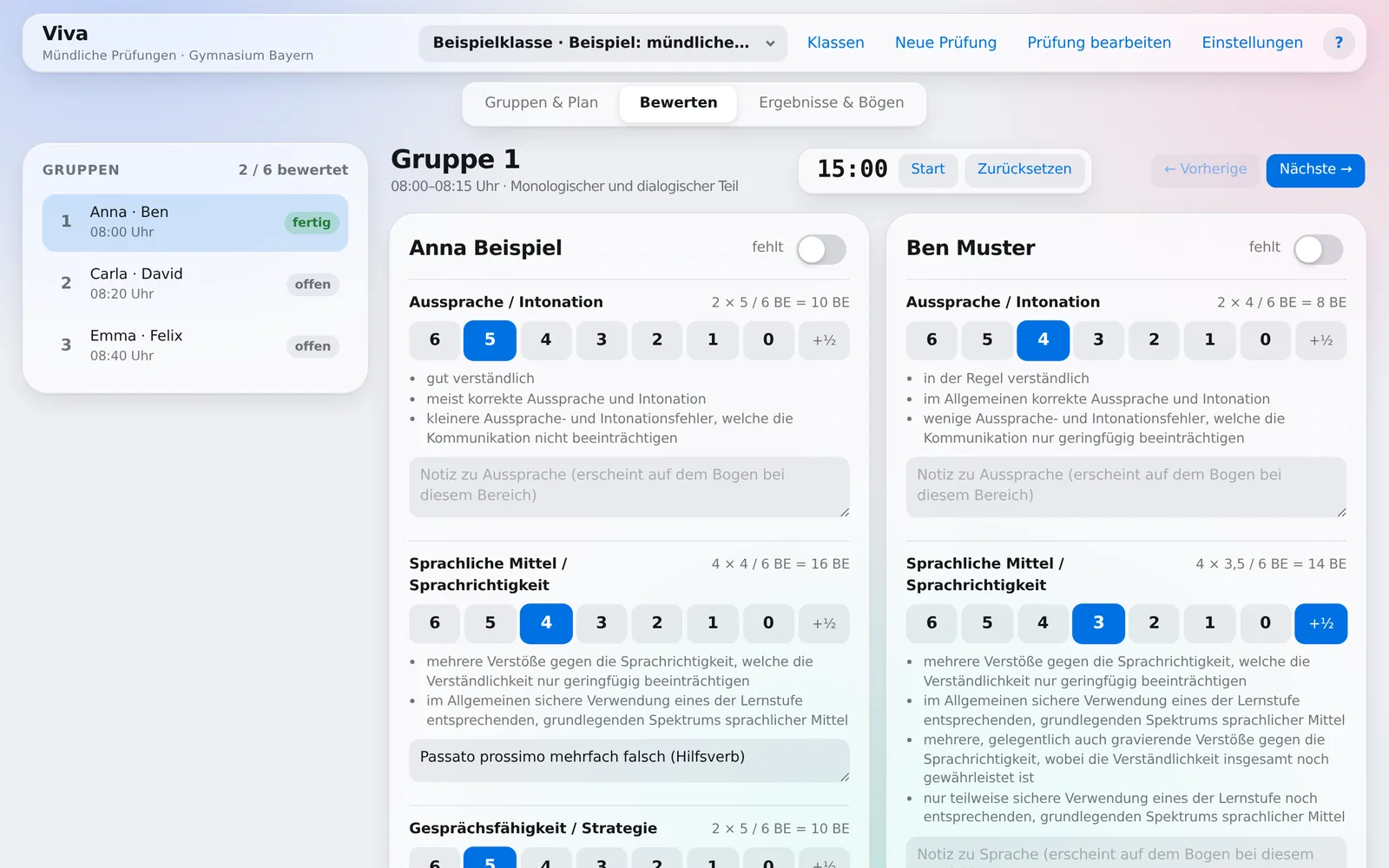Give Anna 2 in Sprachliche Mittel
The image size is (1389, 868).
click(x=657, y=623)
